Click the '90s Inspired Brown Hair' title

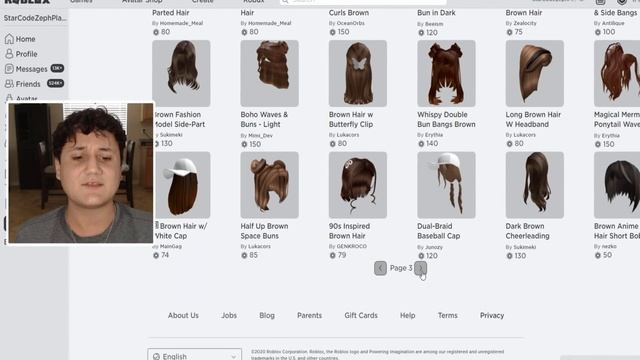[350, 231]
